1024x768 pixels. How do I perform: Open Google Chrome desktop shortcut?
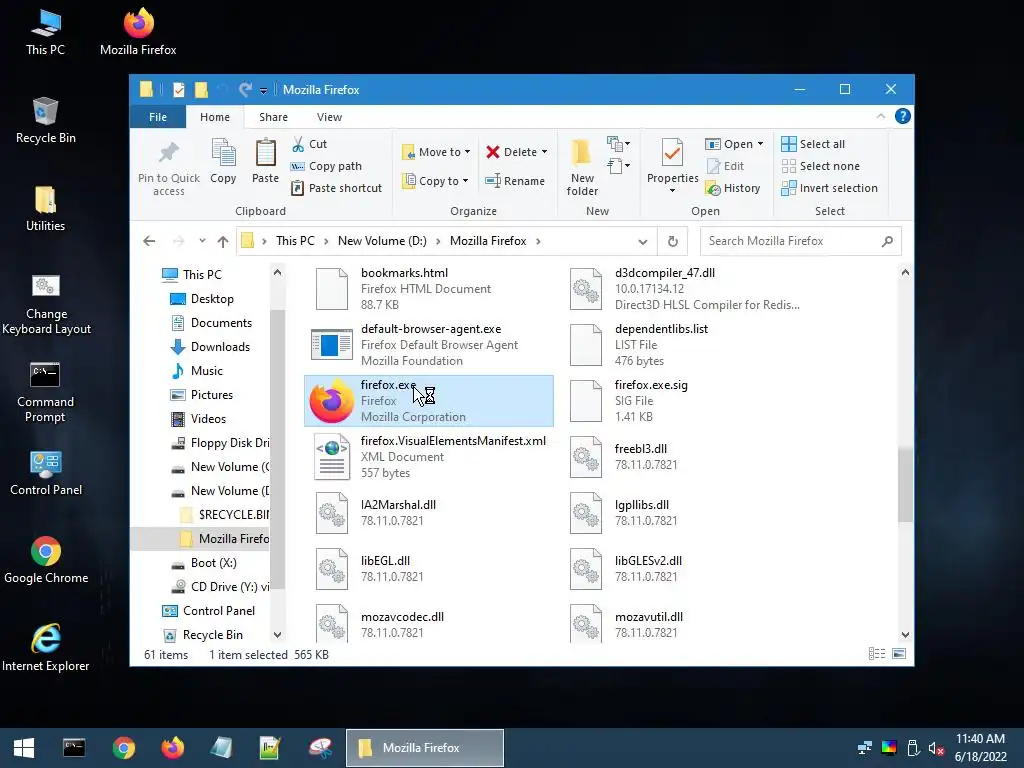click(x=46, y=560)
